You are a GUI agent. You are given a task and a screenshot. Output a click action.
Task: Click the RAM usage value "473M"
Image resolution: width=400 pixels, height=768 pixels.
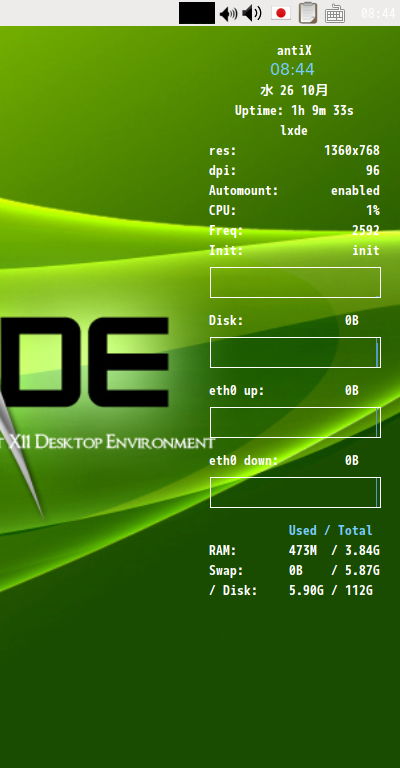(303, 551)
